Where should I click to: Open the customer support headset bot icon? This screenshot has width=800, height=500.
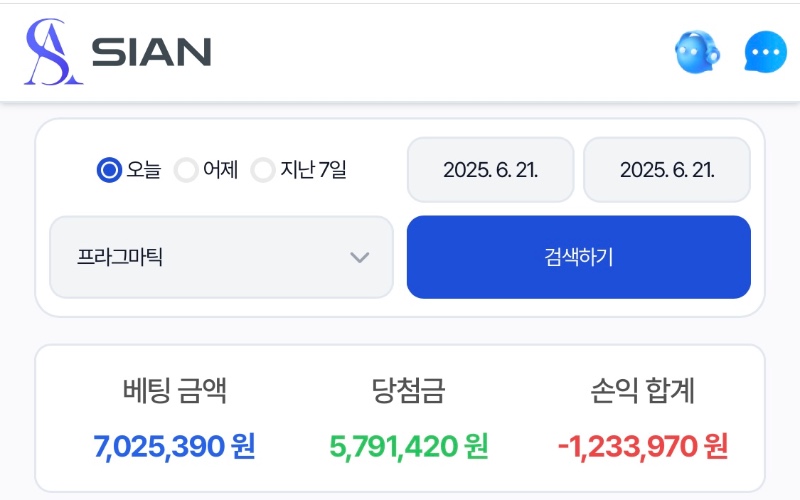click(x=697, y=52)
